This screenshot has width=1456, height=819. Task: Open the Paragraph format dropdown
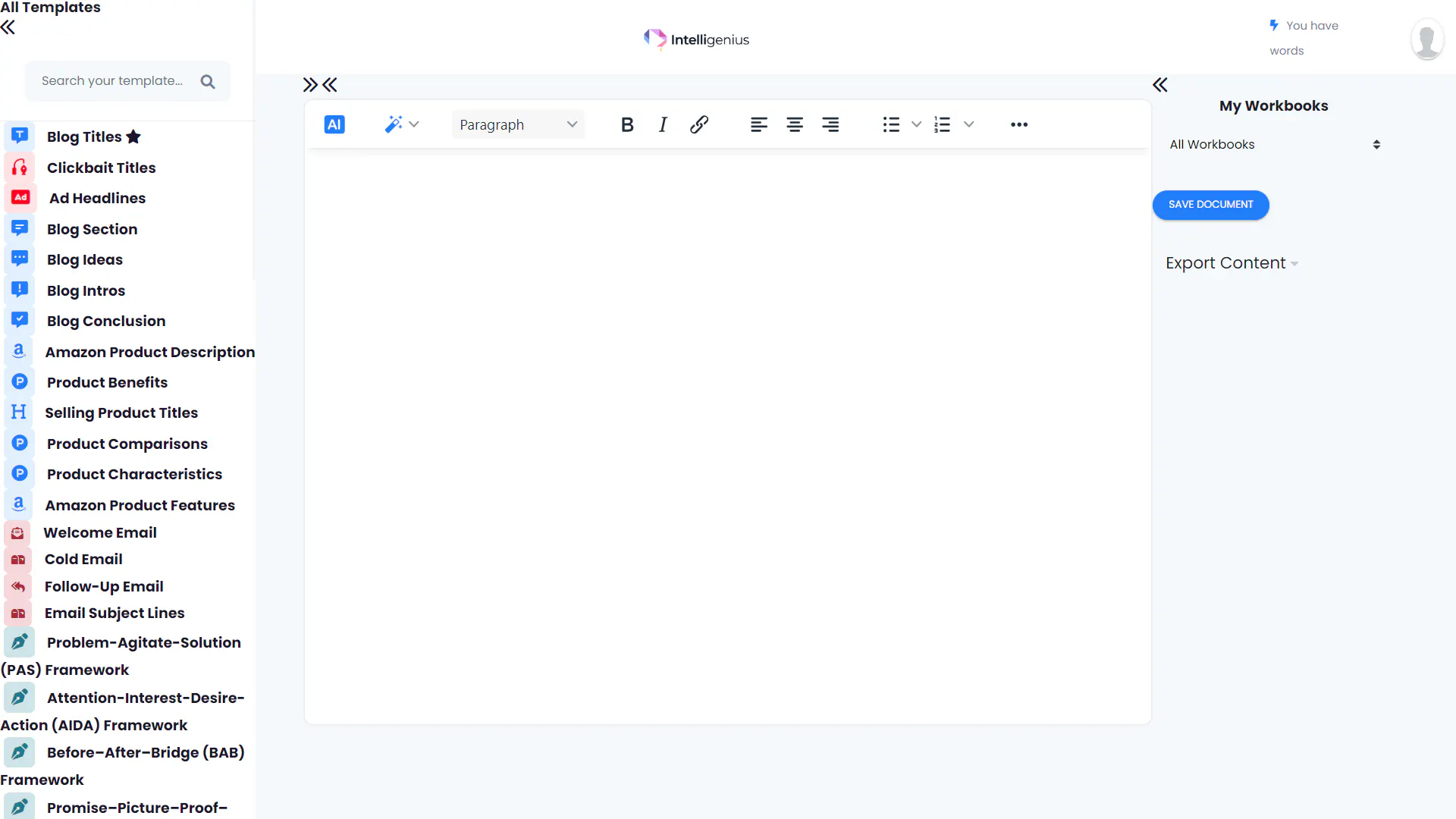(518, 124)
